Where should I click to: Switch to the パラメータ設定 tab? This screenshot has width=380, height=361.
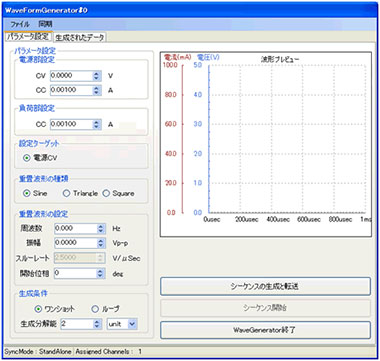[x=28, y=37]
